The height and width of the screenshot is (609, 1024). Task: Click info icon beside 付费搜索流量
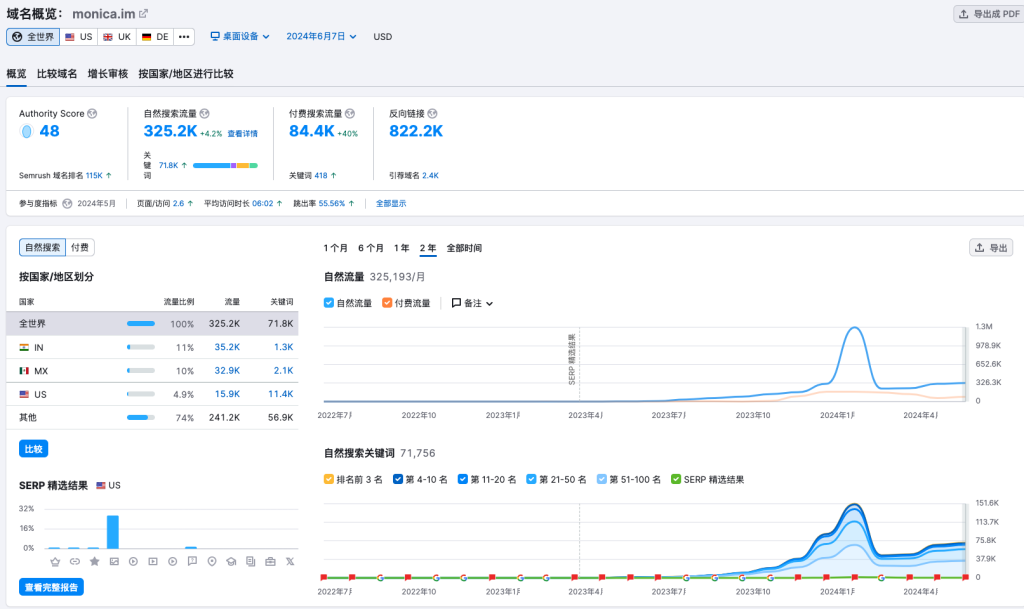tap(350, 114)
